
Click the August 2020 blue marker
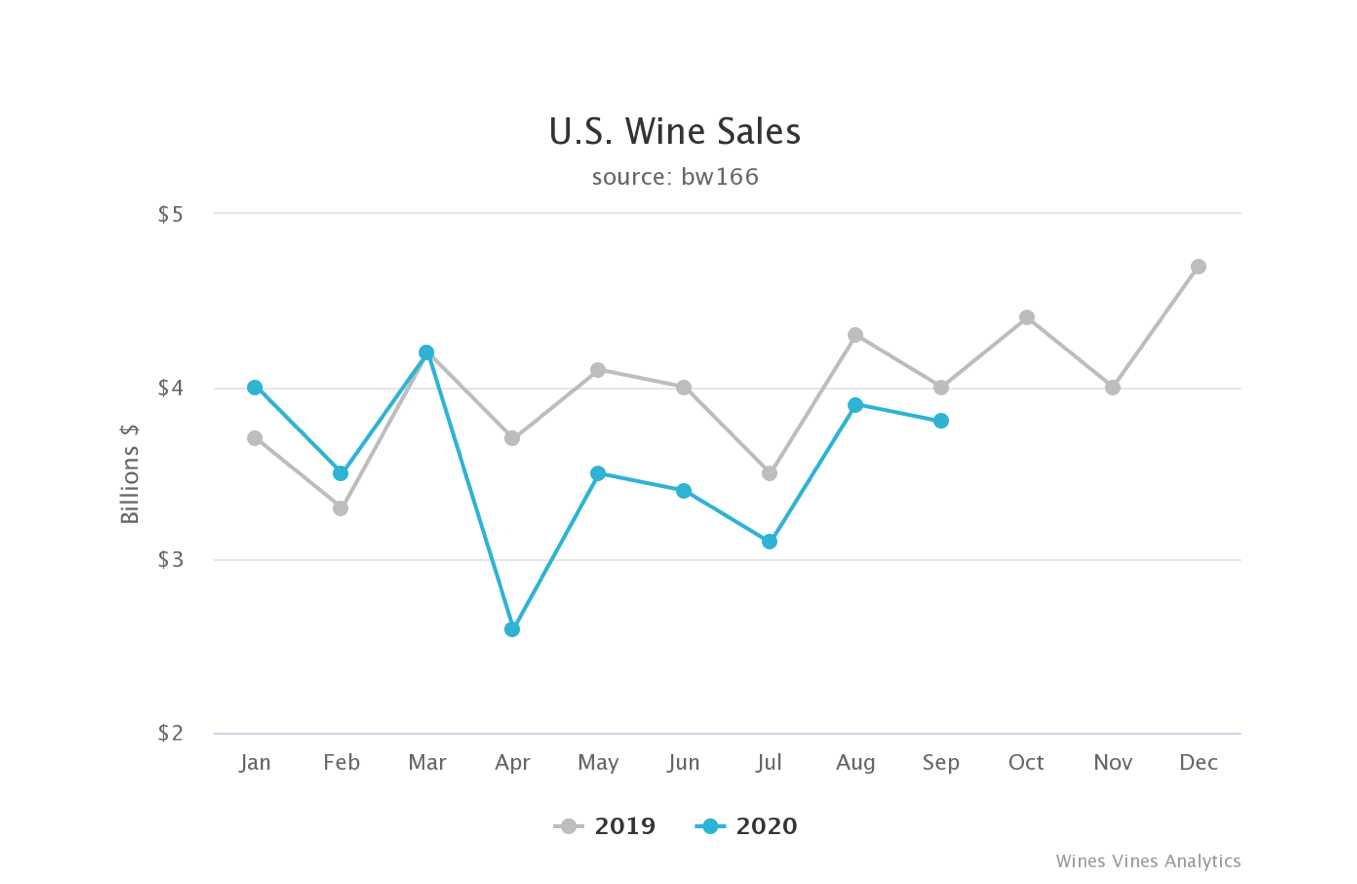point(855,405)
